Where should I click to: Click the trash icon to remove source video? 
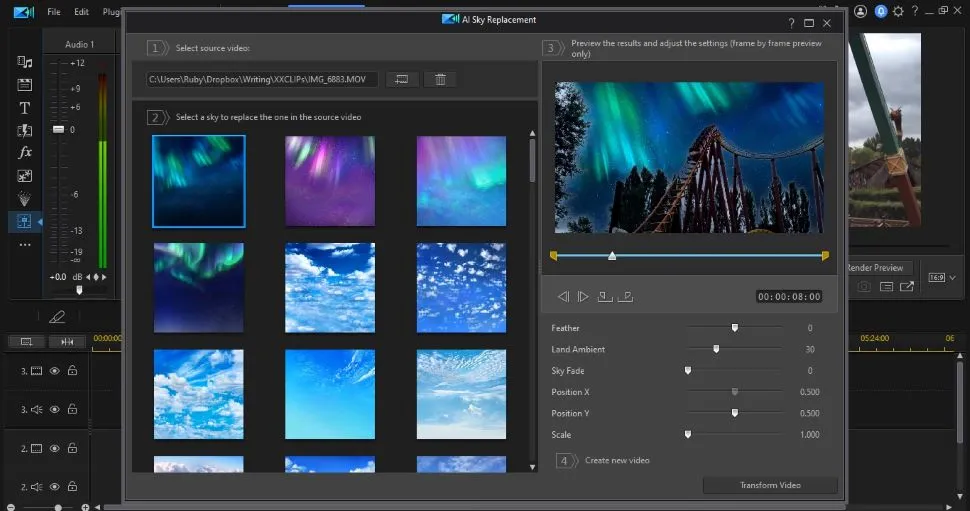pos(440,79)
